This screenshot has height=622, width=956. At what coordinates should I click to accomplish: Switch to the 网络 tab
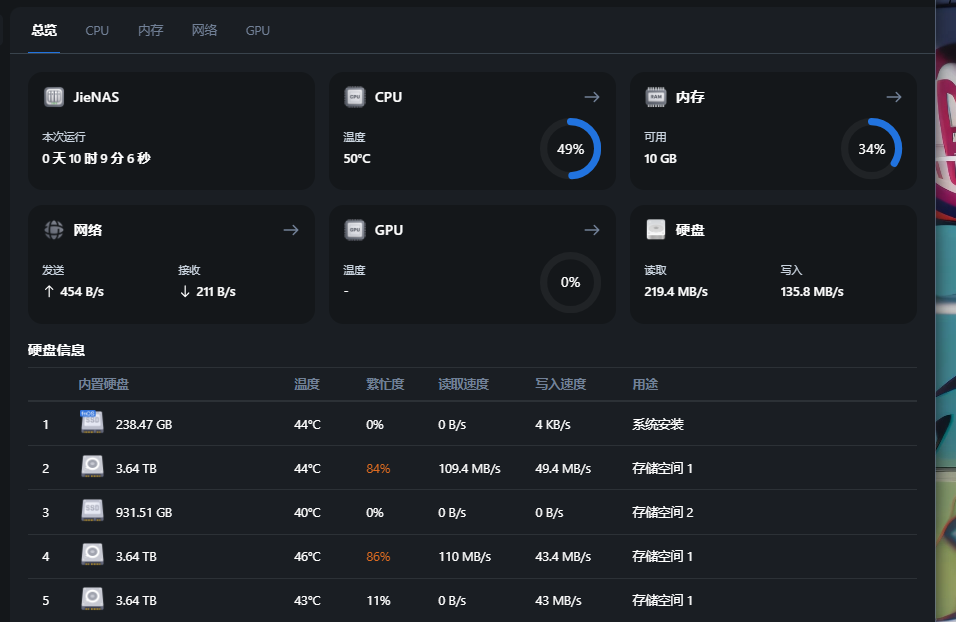[205, 30]
